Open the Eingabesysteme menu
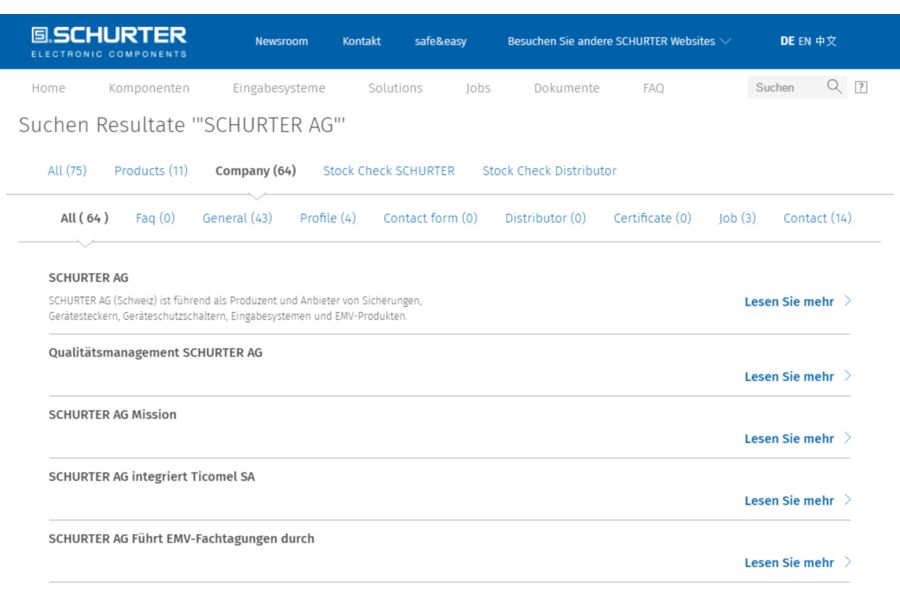The height and width of the screenshot is (600, 900). pos(279,88)
